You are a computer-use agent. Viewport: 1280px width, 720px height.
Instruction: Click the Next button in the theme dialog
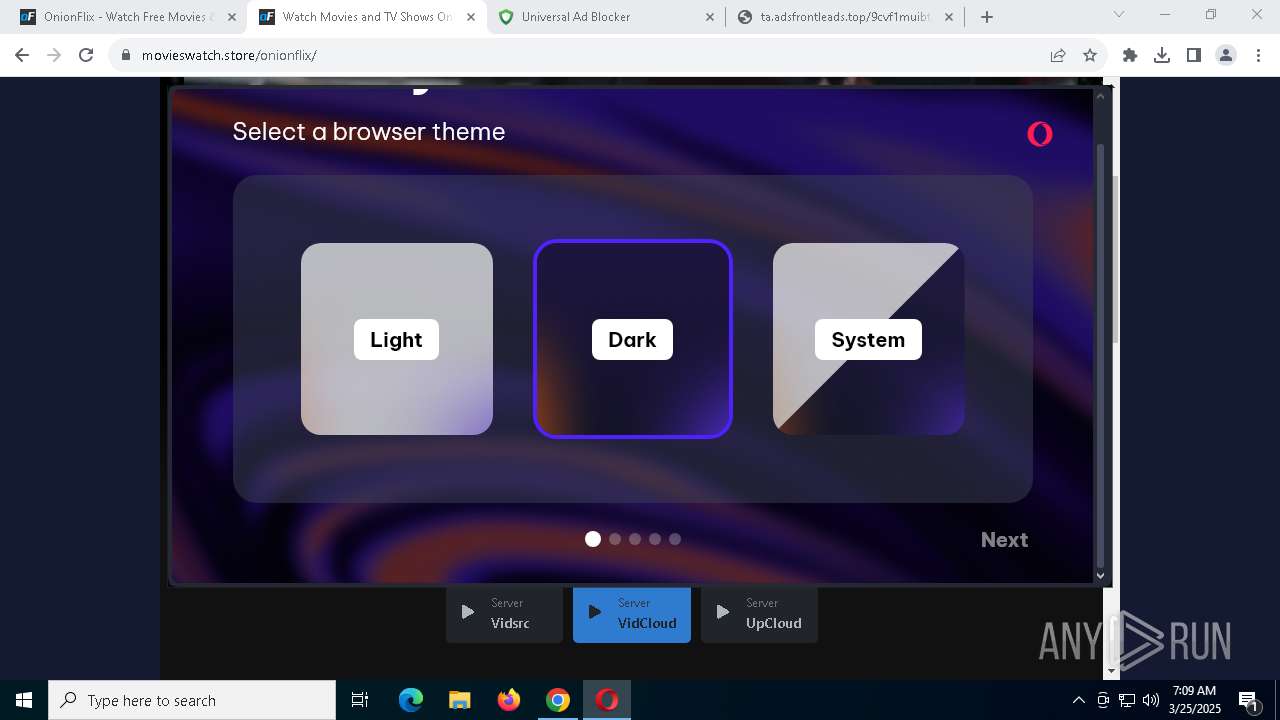[x=1004, y=540]
